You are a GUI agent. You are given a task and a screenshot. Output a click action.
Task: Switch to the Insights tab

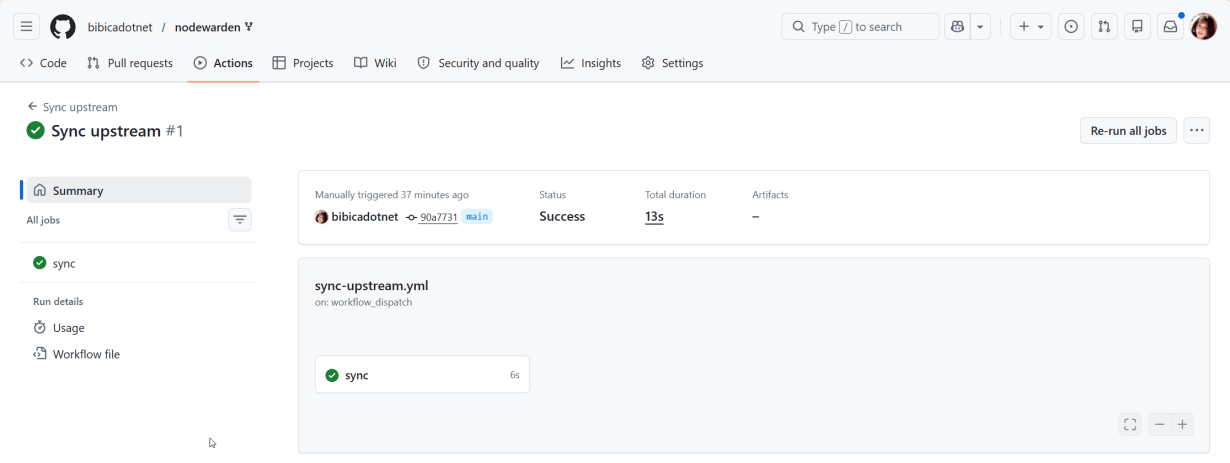pyautogui.click(x=591, y=63)
